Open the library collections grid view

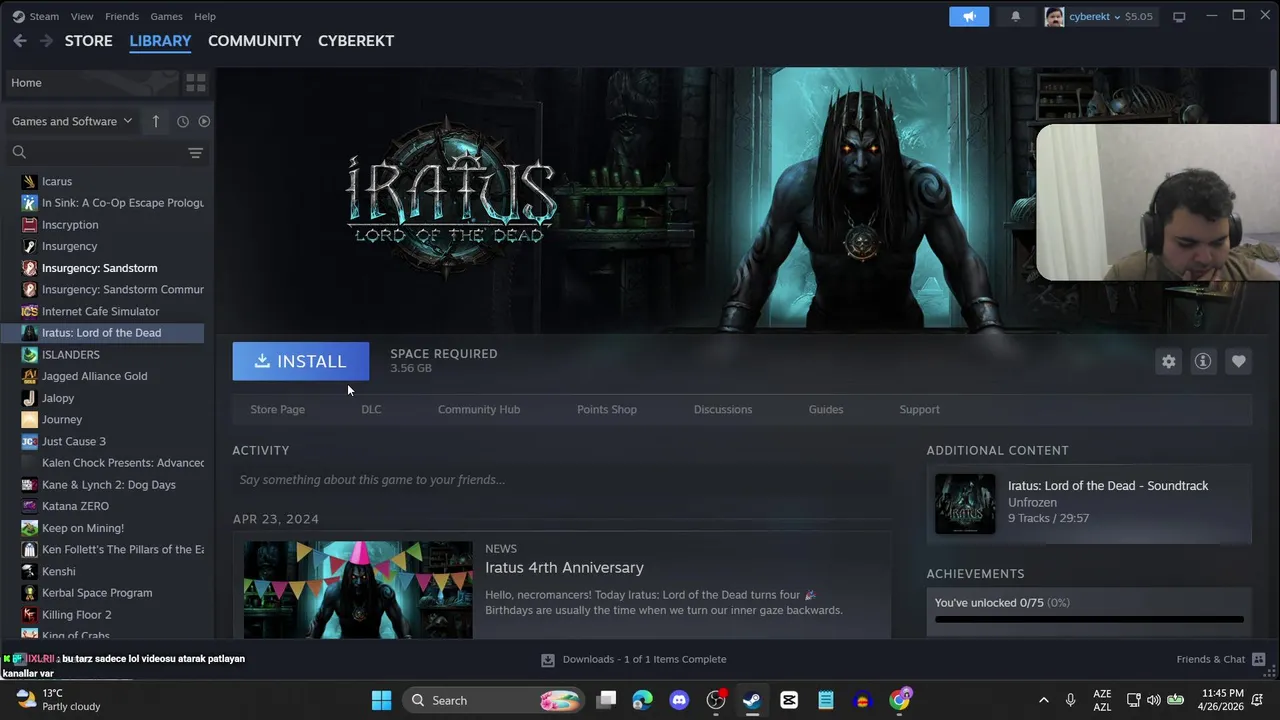tap(196, 83)
